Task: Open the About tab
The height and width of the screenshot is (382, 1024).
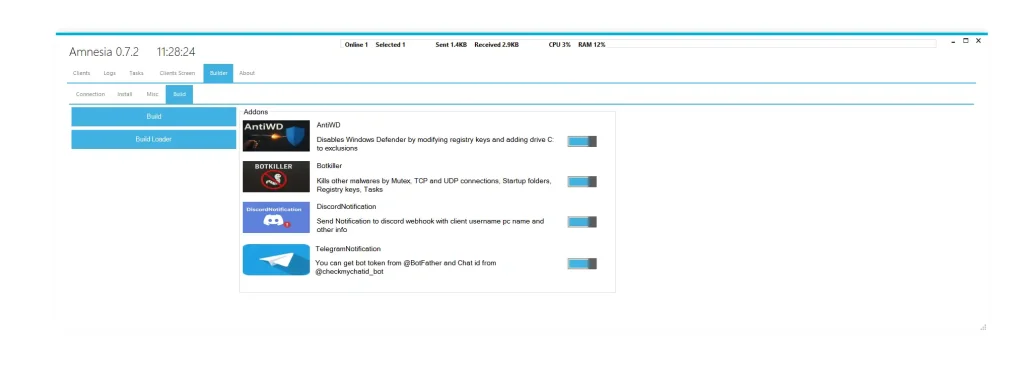Action: [247, 73]
